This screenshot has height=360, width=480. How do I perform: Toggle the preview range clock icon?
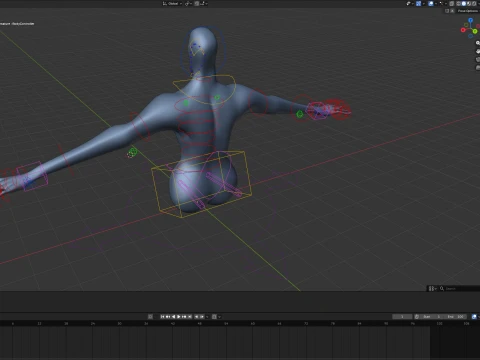[x=416, y=317]
